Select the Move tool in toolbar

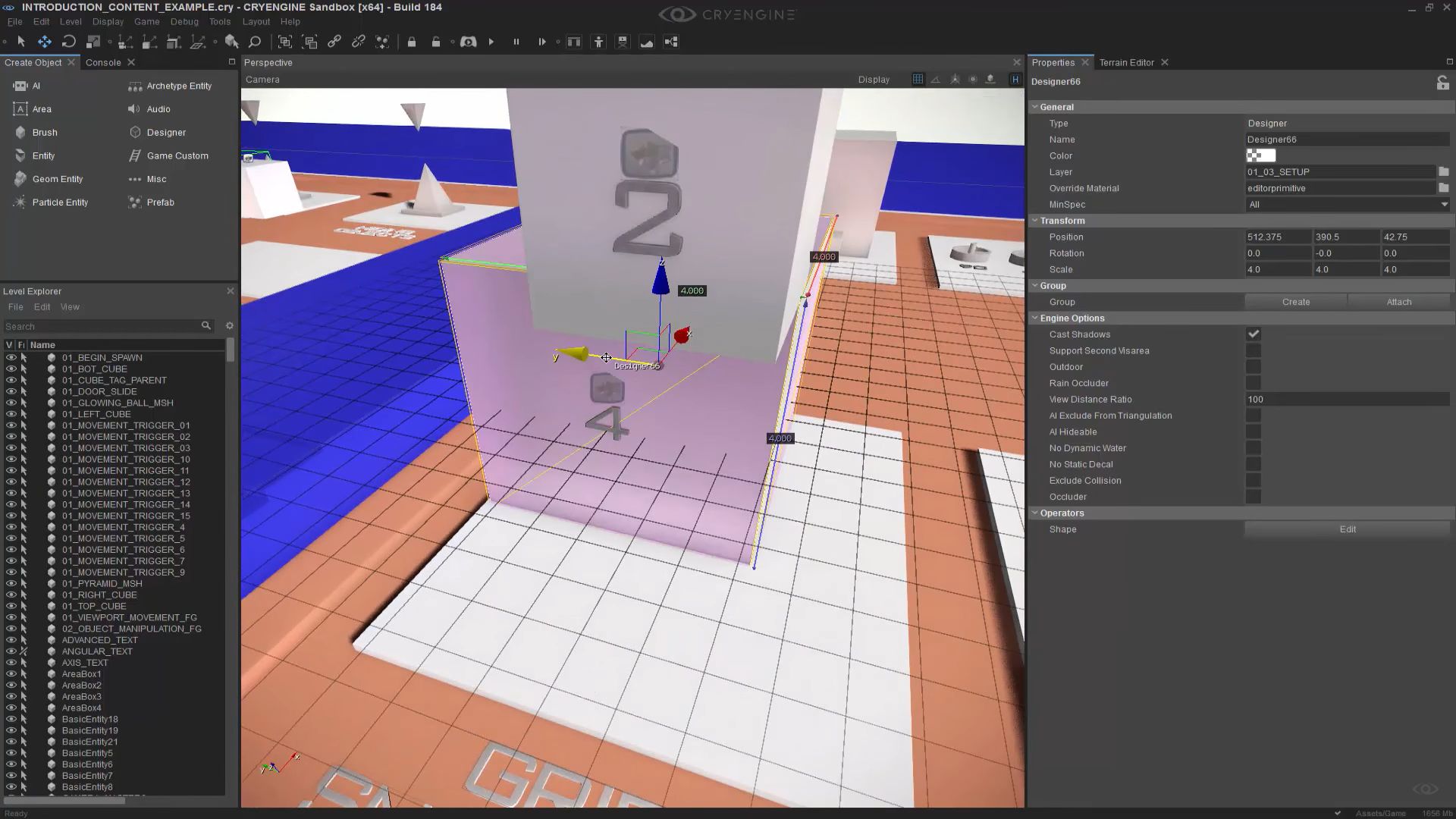pos(45,42)
